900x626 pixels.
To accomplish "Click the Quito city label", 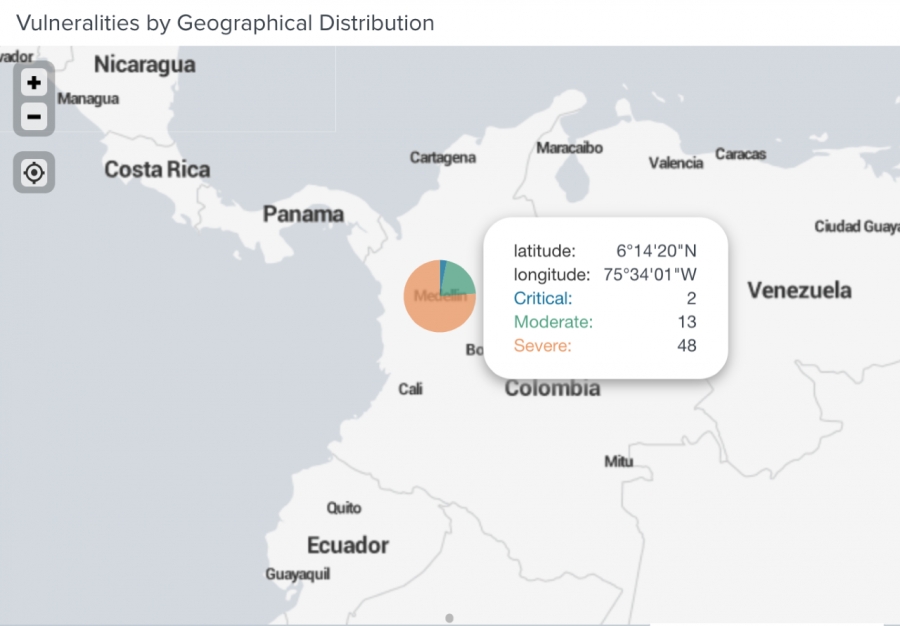I will [344, 509].
